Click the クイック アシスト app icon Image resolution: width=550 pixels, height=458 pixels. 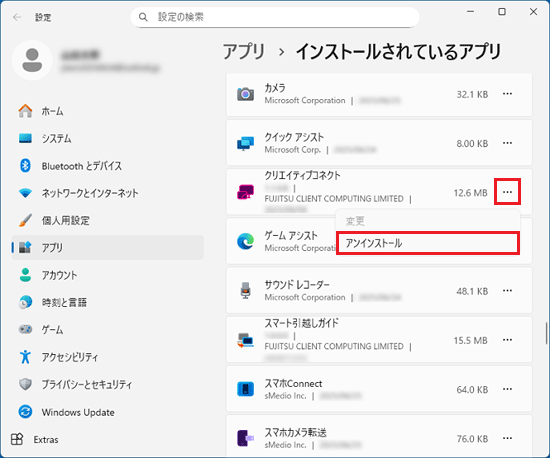[x=246, y=143]
